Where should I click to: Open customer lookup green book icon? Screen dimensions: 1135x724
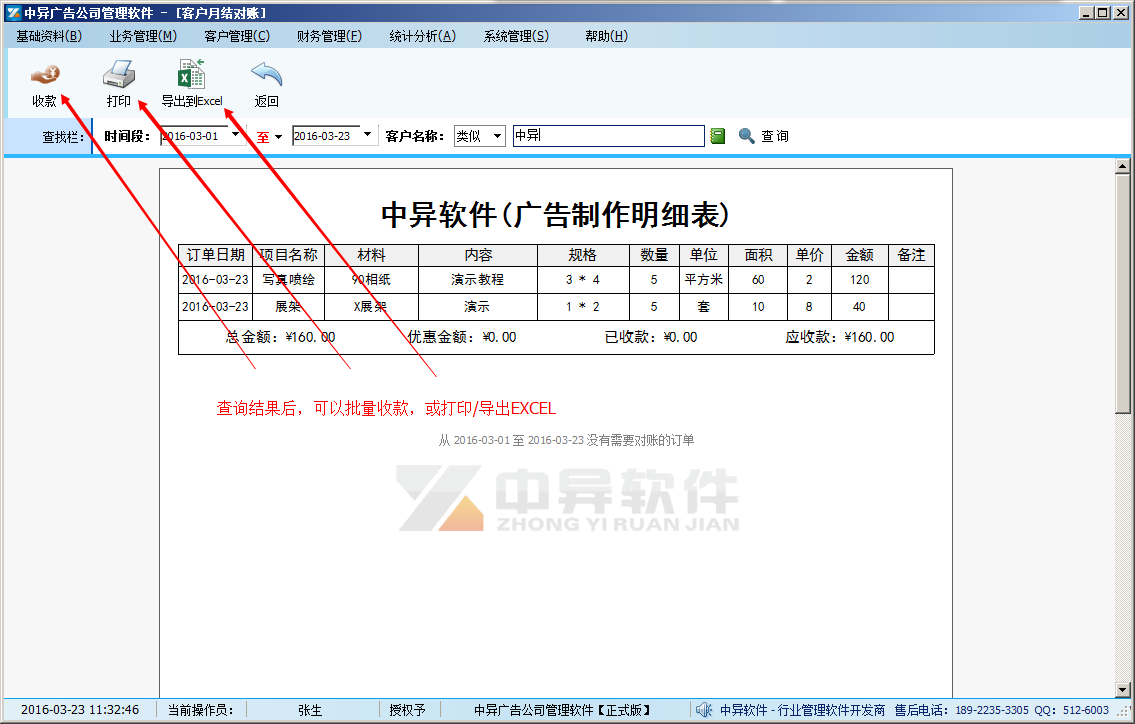point(717,135)
